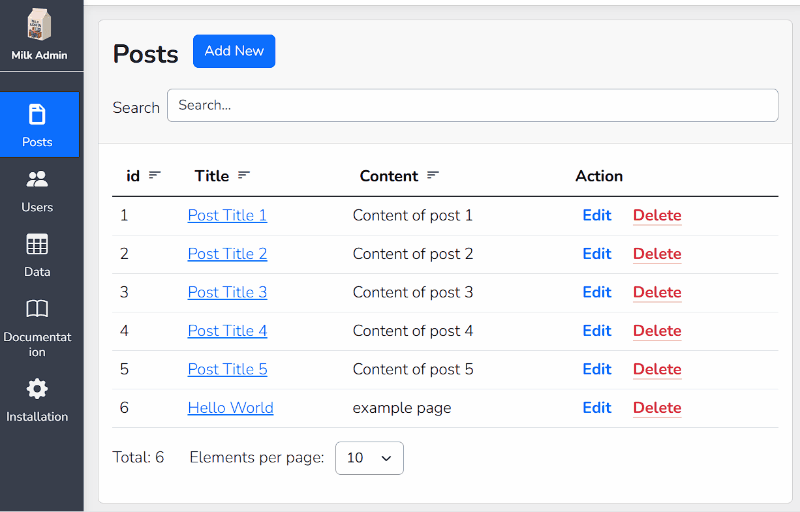Click the 'Content of post 3' cell
Screen dimensions: 800x512
[x=412, y=292]
